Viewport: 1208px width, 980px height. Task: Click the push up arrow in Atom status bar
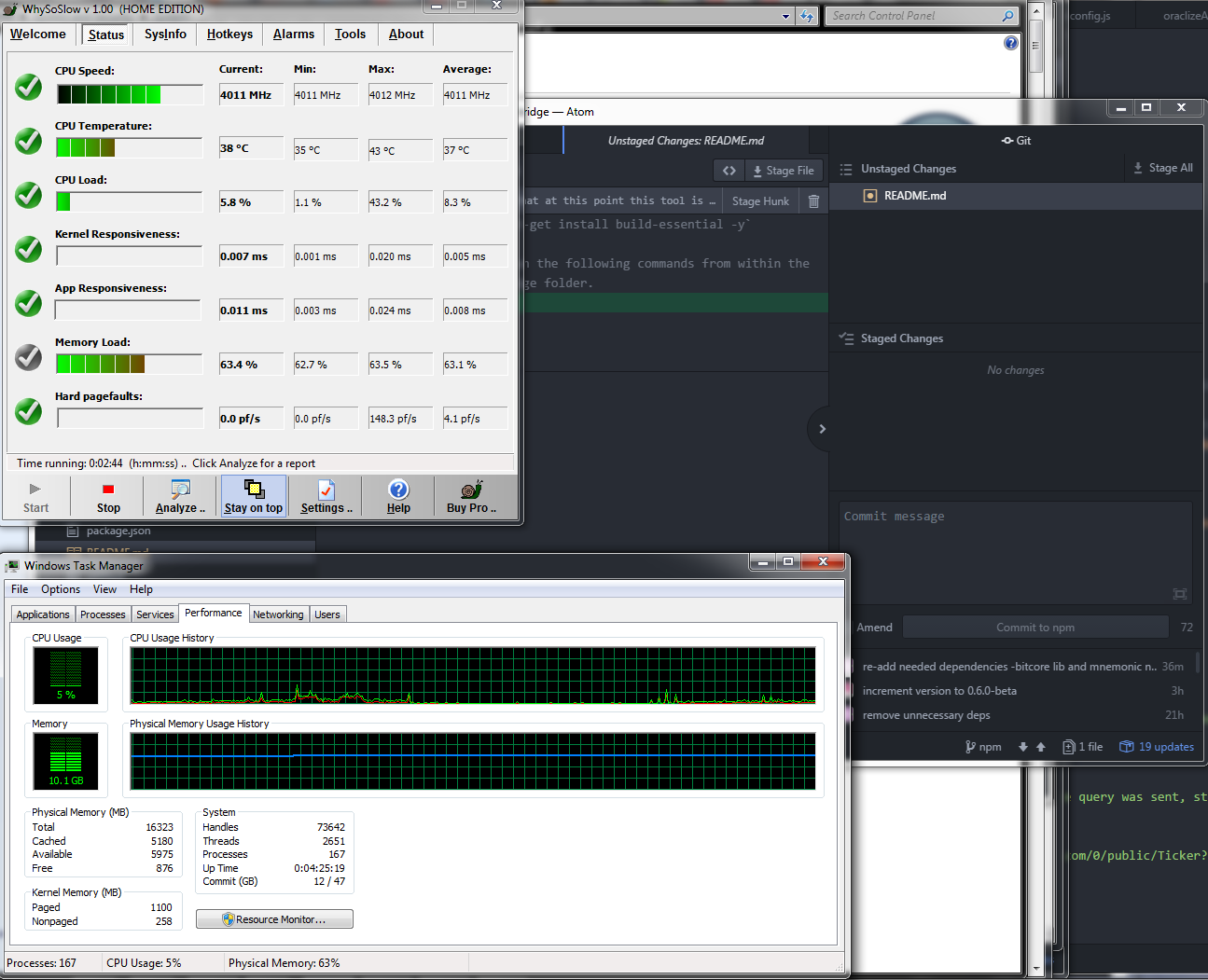pyautogui.click(x=1041, y=747)
